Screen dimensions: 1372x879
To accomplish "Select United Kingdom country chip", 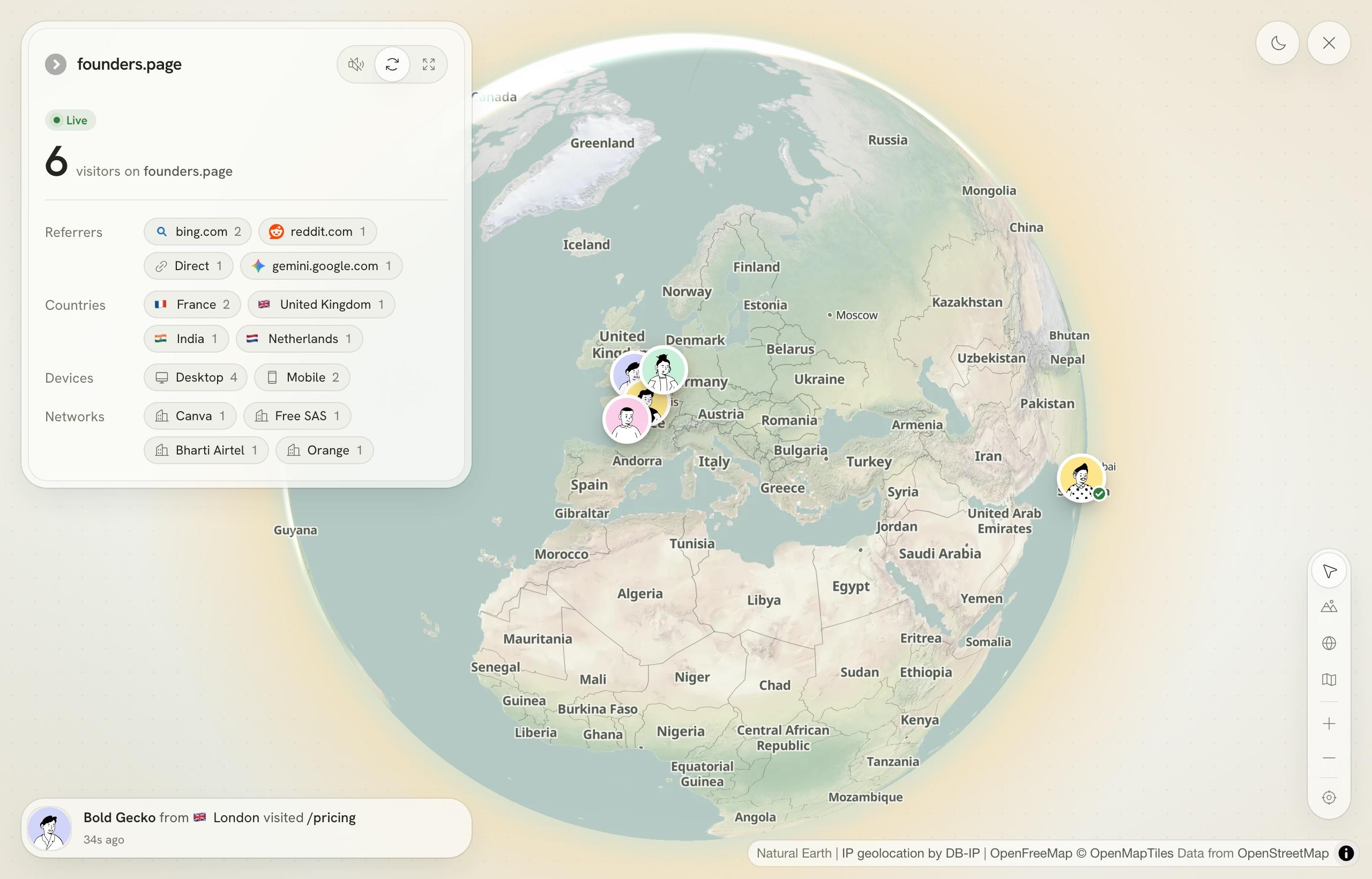I will click(x=320, y=304).
